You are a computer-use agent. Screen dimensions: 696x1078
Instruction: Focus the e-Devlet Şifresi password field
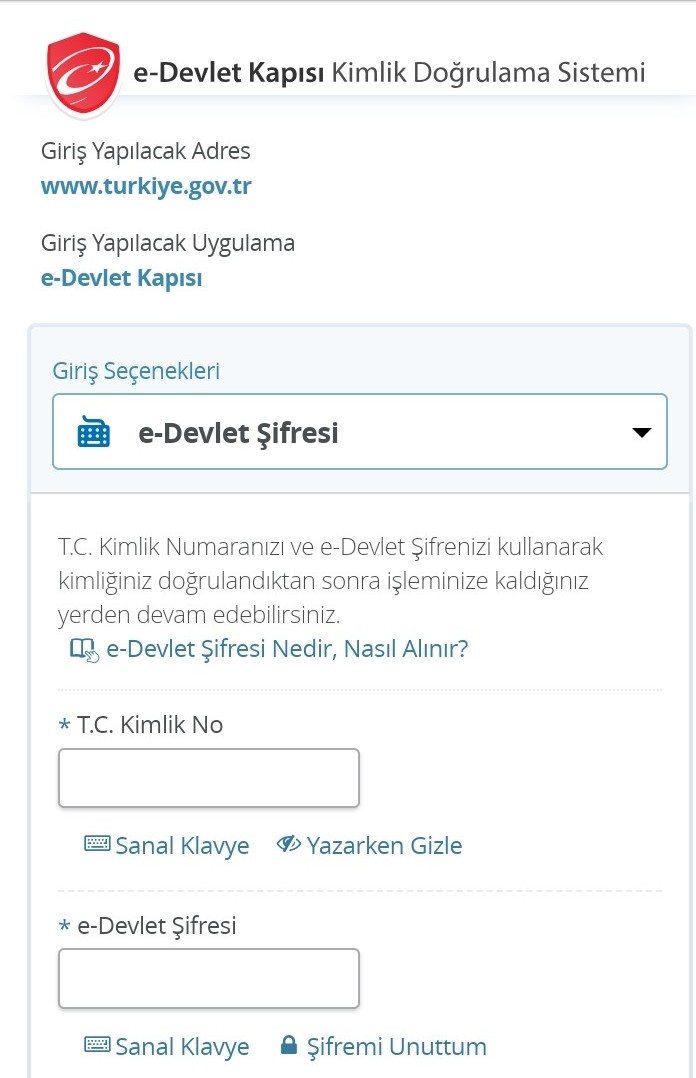coord(209,979)
